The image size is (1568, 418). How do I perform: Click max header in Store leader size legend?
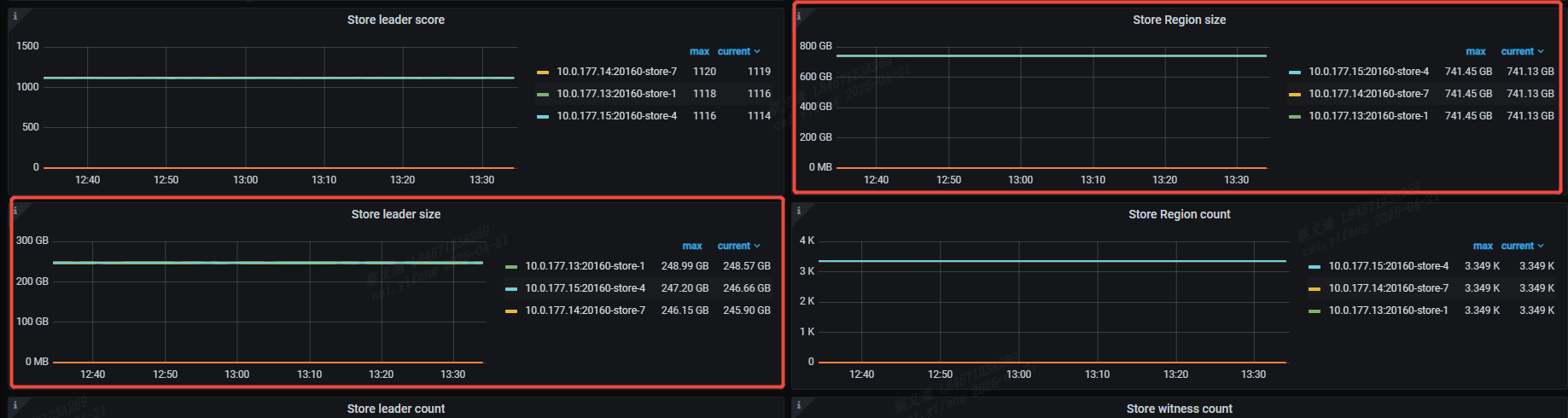coord(691,246)
